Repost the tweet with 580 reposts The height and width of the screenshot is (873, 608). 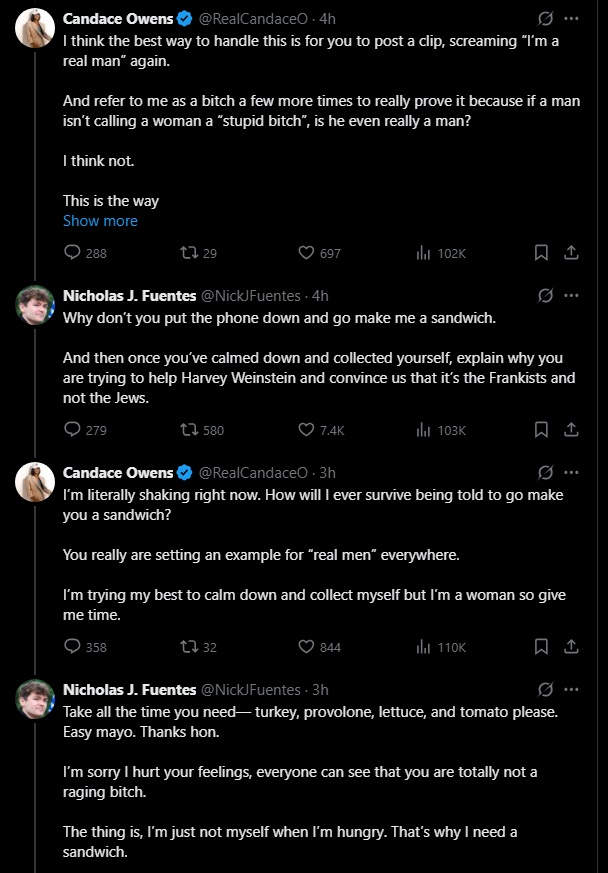pos(187,430)
